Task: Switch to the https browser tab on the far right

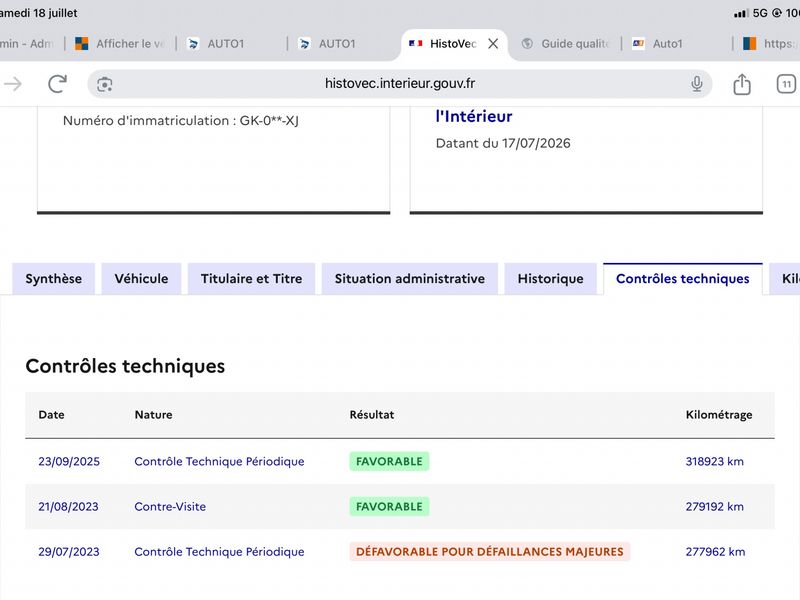Action: point(771,44)
